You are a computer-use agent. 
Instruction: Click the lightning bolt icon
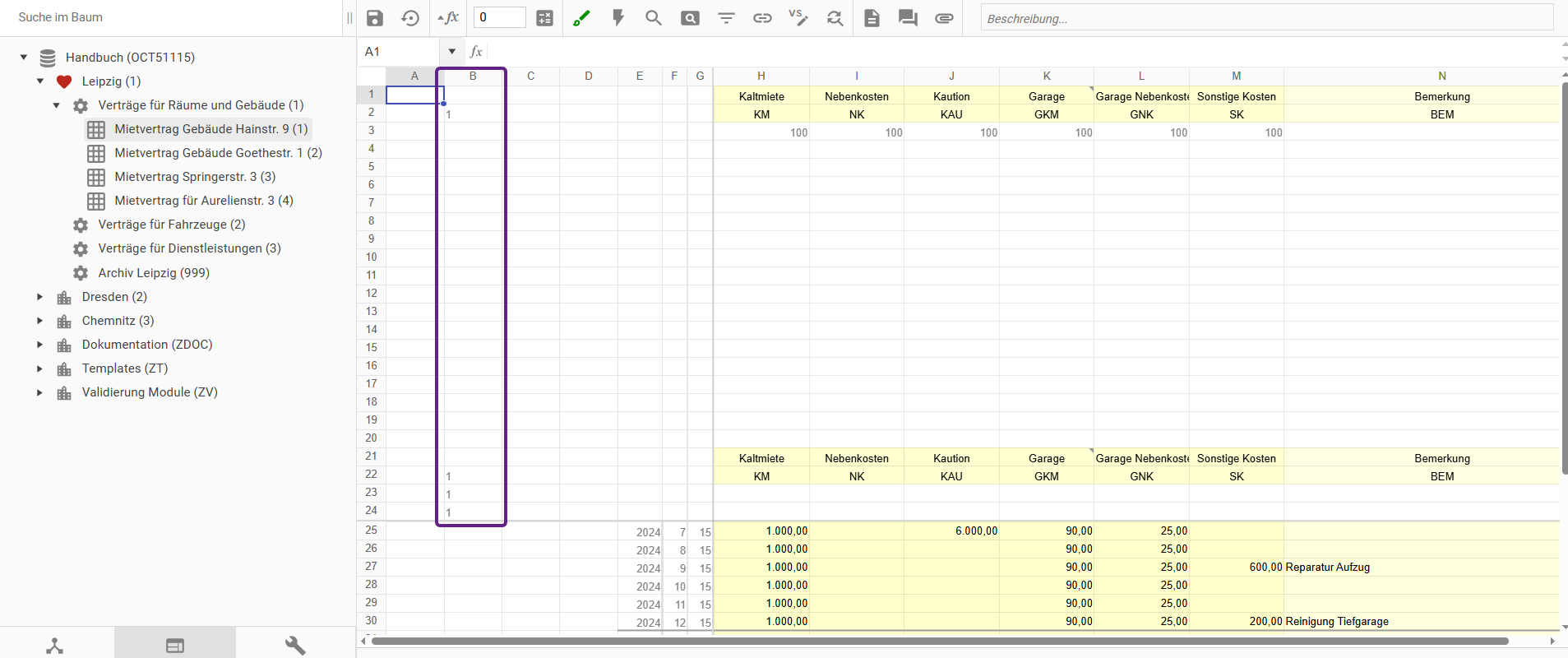pos(618,18)
